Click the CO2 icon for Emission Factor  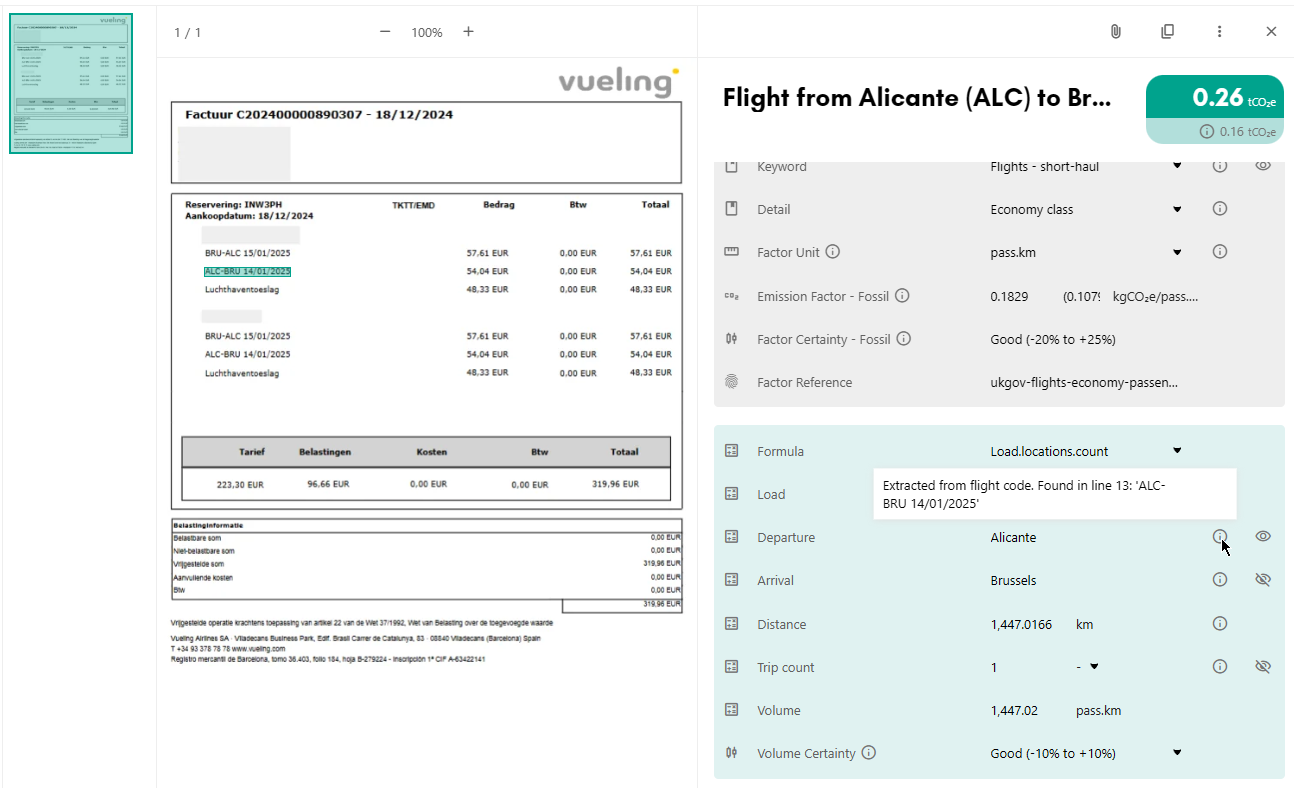coord(731,296)
